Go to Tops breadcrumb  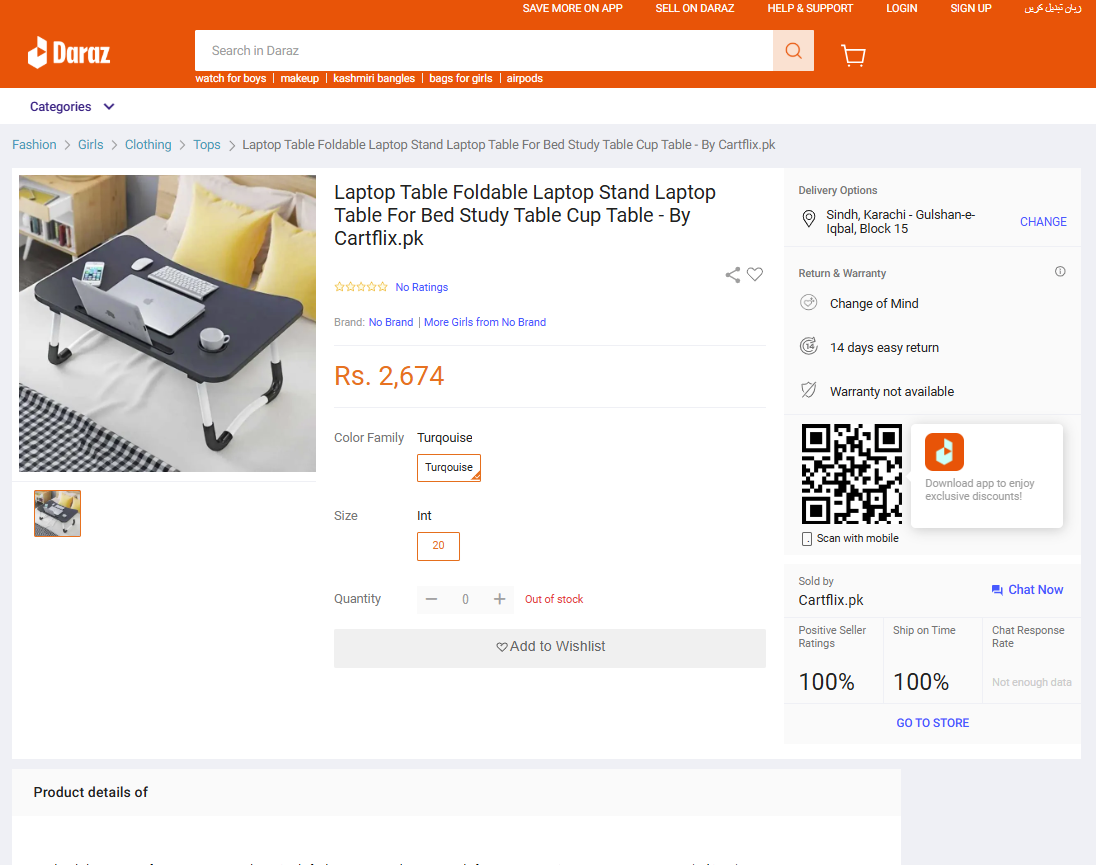(x=207, y=145)
